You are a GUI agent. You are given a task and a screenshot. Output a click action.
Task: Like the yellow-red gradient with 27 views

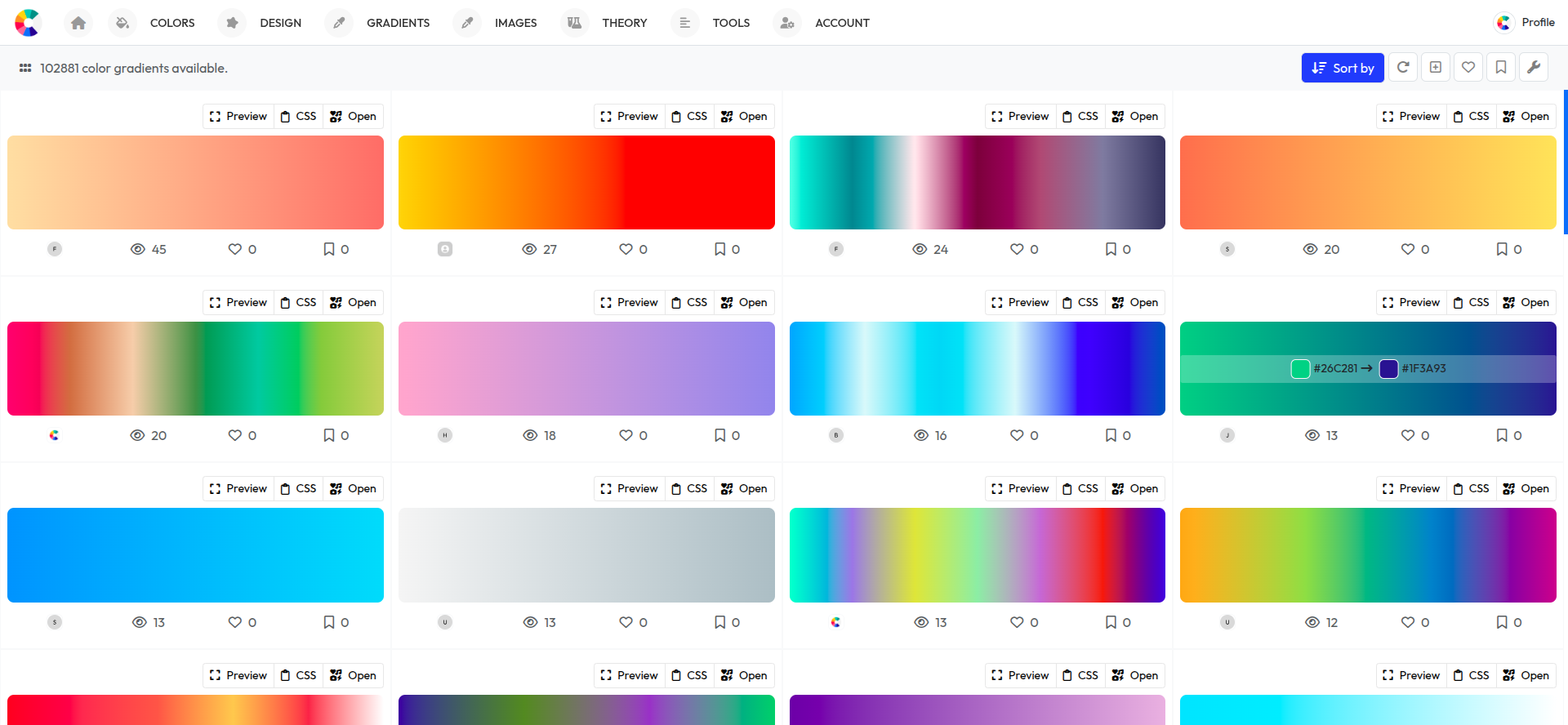click(x=626, y=249)
